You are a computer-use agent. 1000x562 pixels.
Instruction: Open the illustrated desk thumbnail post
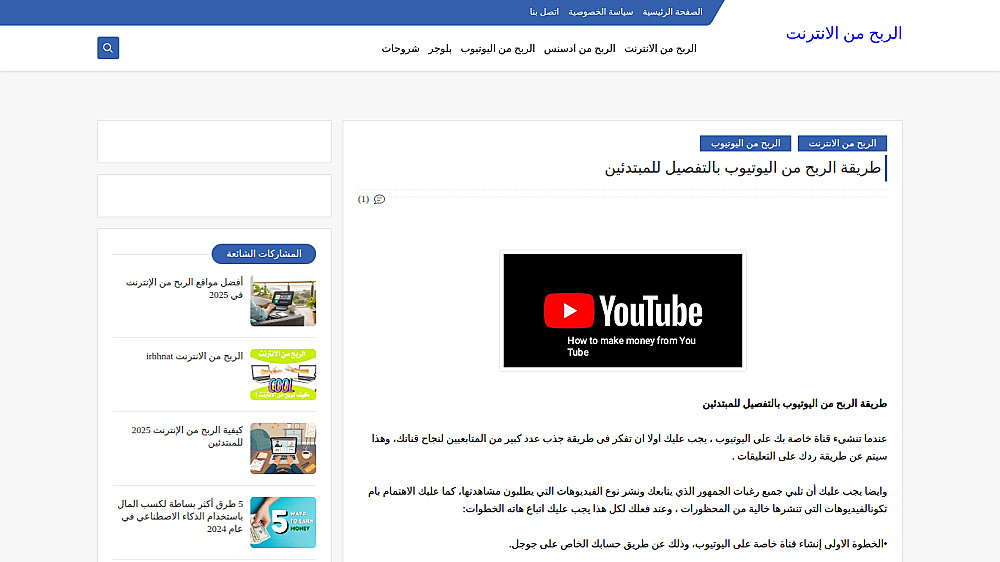pyautogui.click(x=283, y=448)
